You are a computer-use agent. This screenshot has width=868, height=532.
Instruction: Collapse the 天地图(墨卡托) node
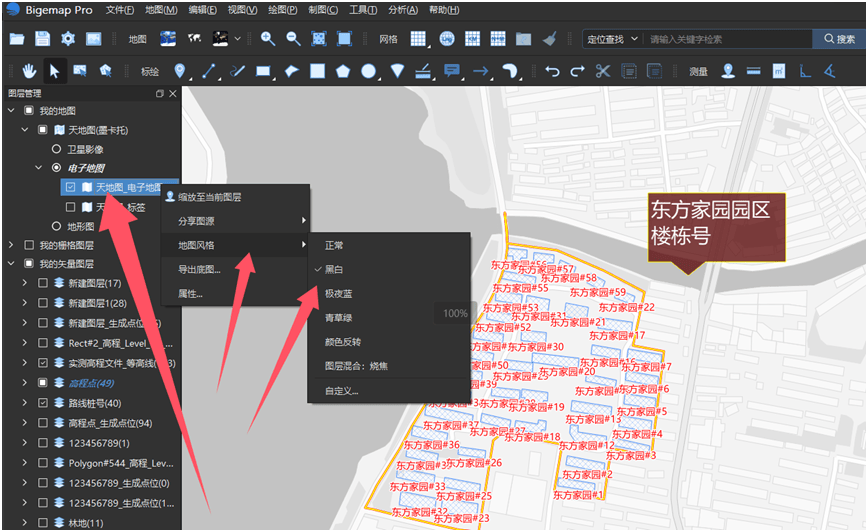(x=24, y=130)
